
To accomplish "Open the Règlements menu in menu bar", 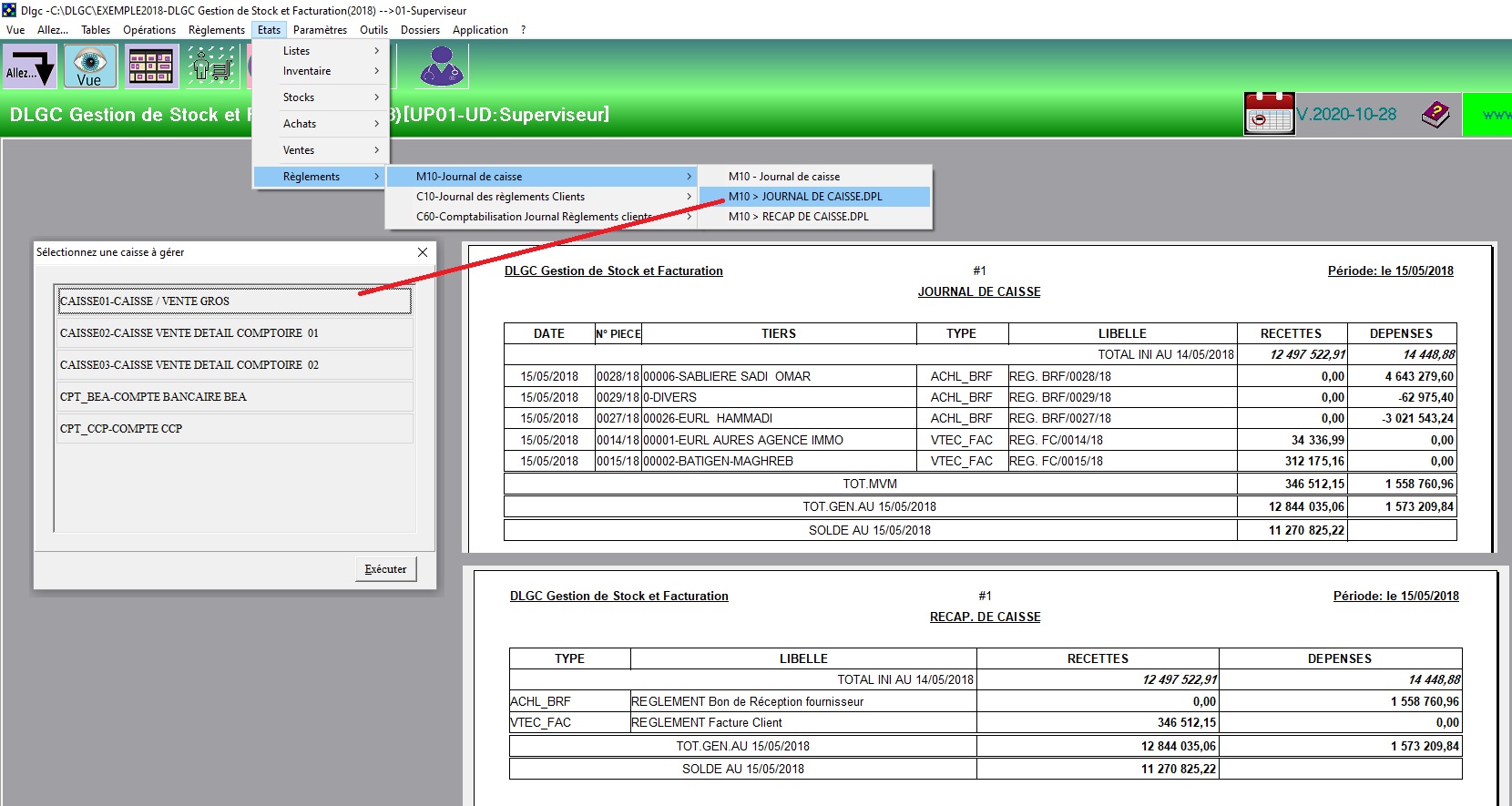I will click(217, 30).
